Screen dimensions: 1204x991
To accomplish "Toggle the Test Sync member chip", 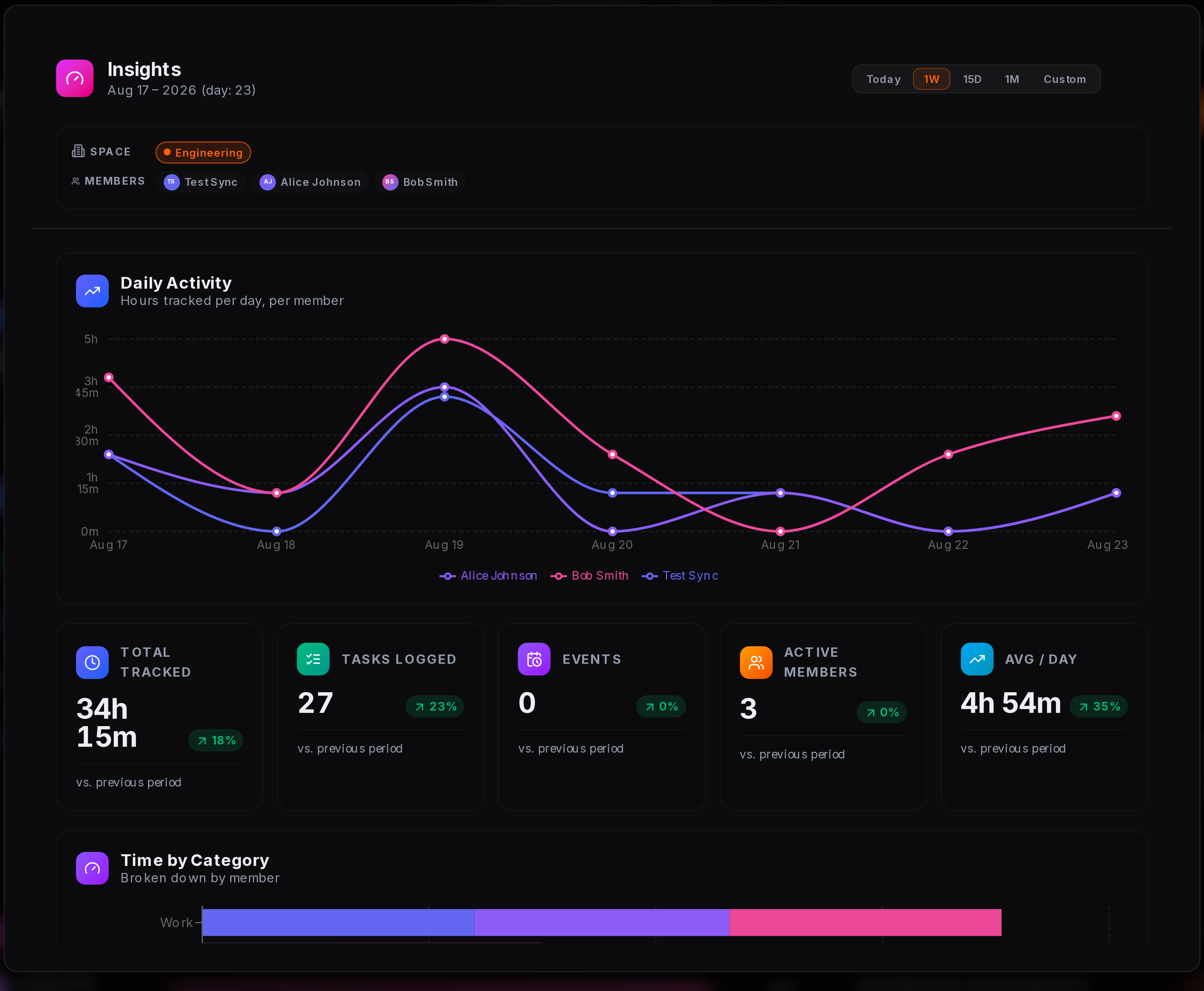I will 201,182.
